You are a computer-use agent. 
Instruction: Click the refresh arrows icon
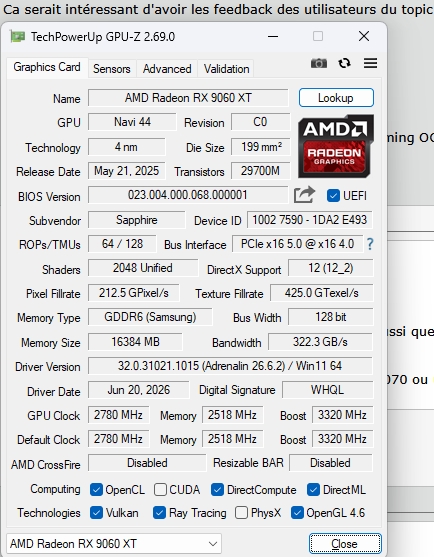[345, 63]
